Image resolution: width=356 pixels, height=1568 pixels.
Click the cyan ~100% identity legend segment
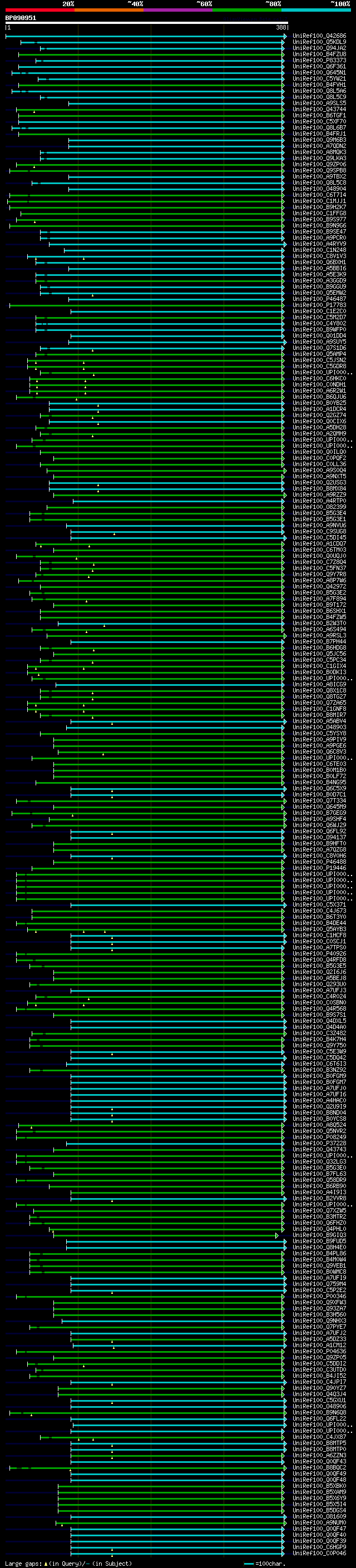(316, 10)
